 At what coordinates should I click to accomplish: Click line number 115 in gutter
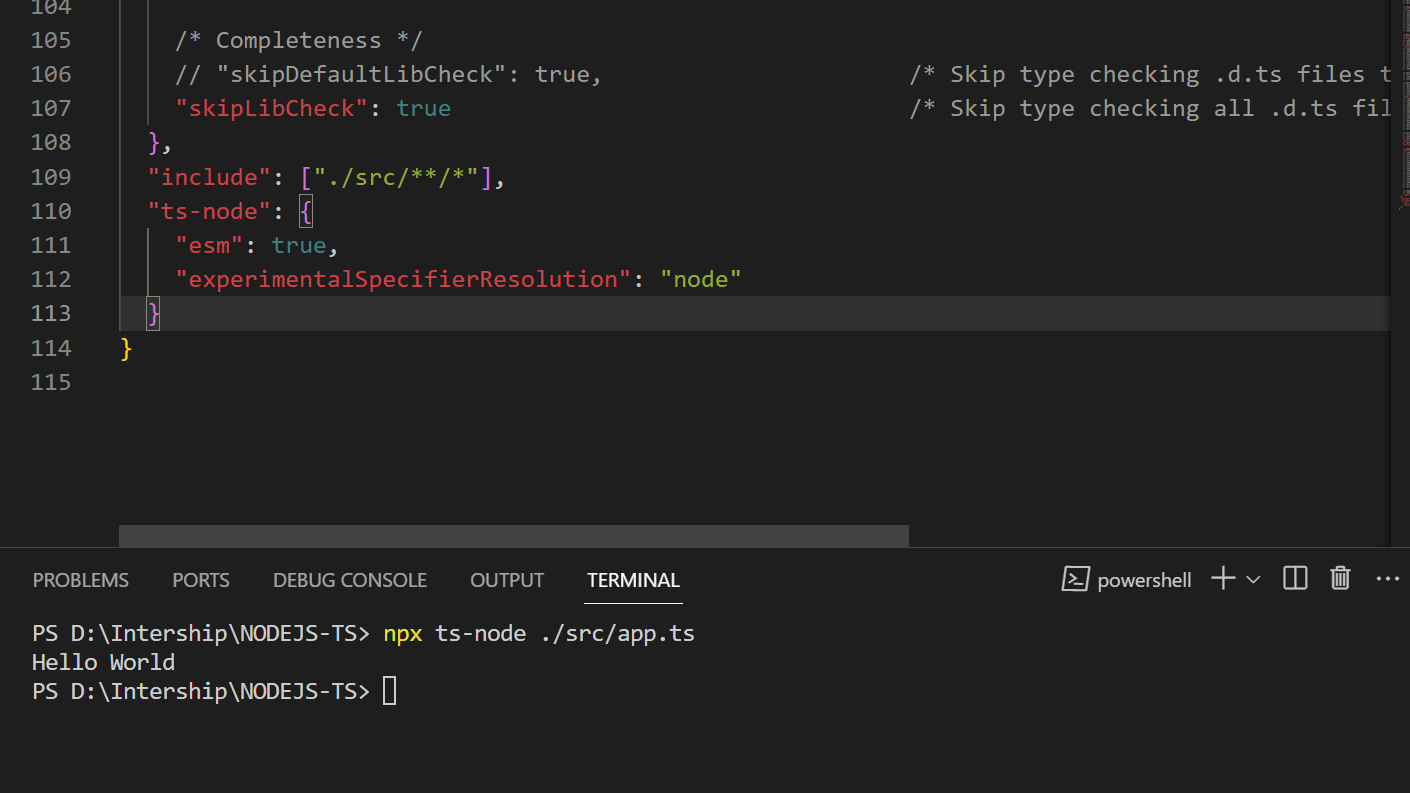click(51, 382)
